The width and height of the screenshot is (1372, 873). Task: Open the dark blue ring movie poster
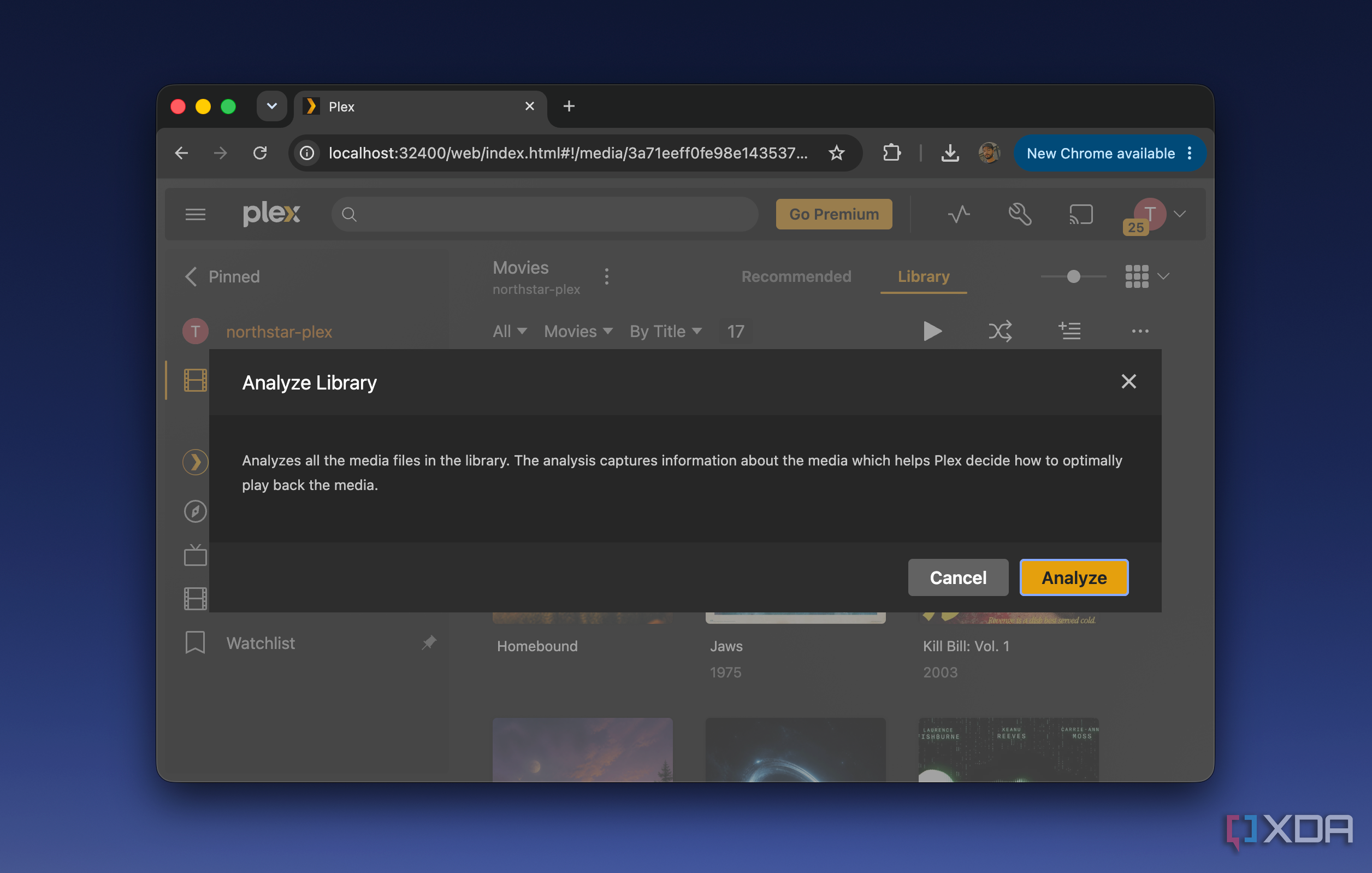pyautogui.click(x=795, y=750)
